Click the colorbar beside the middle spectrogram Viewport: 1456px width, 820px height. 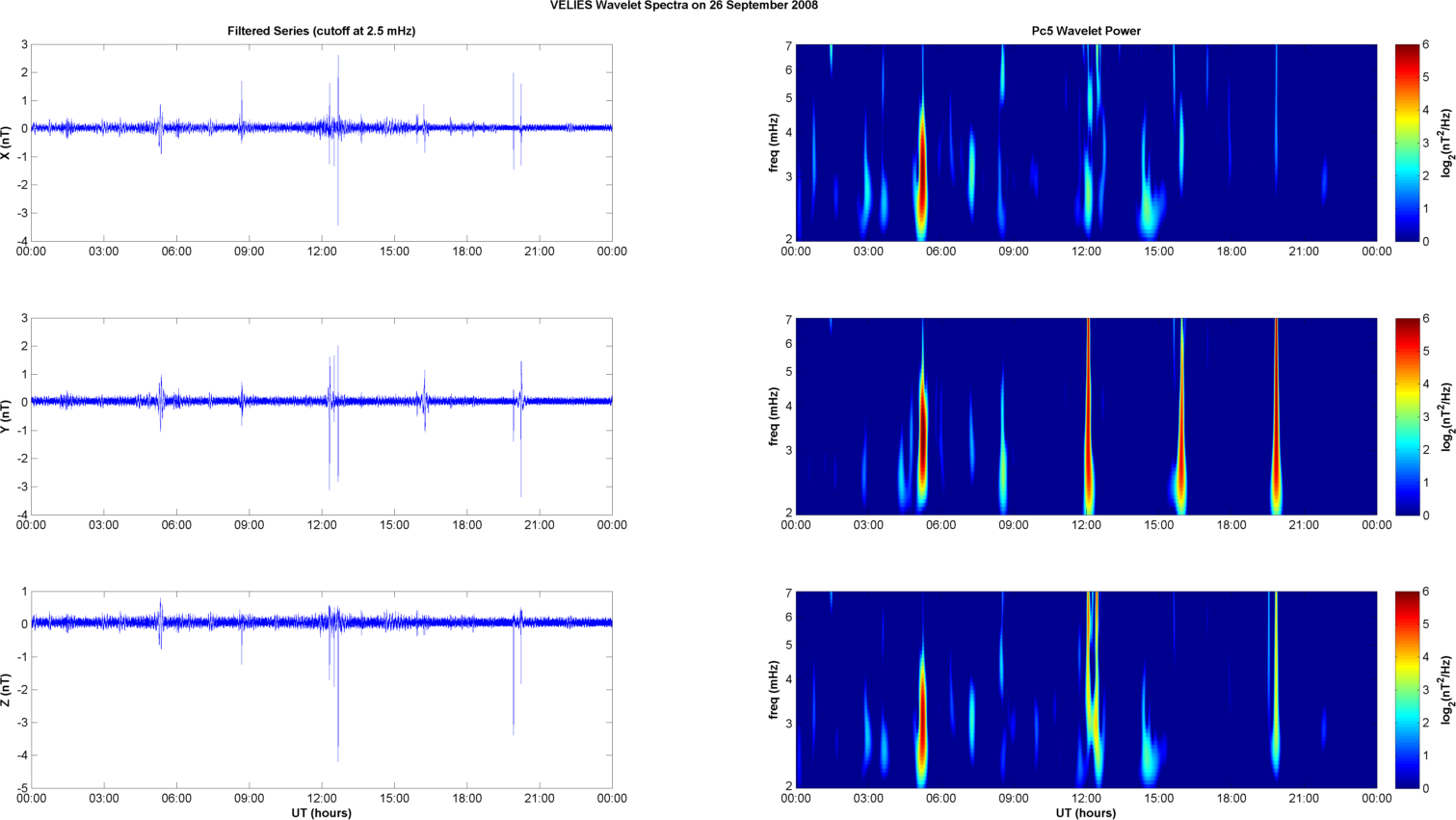point(1407,416)
